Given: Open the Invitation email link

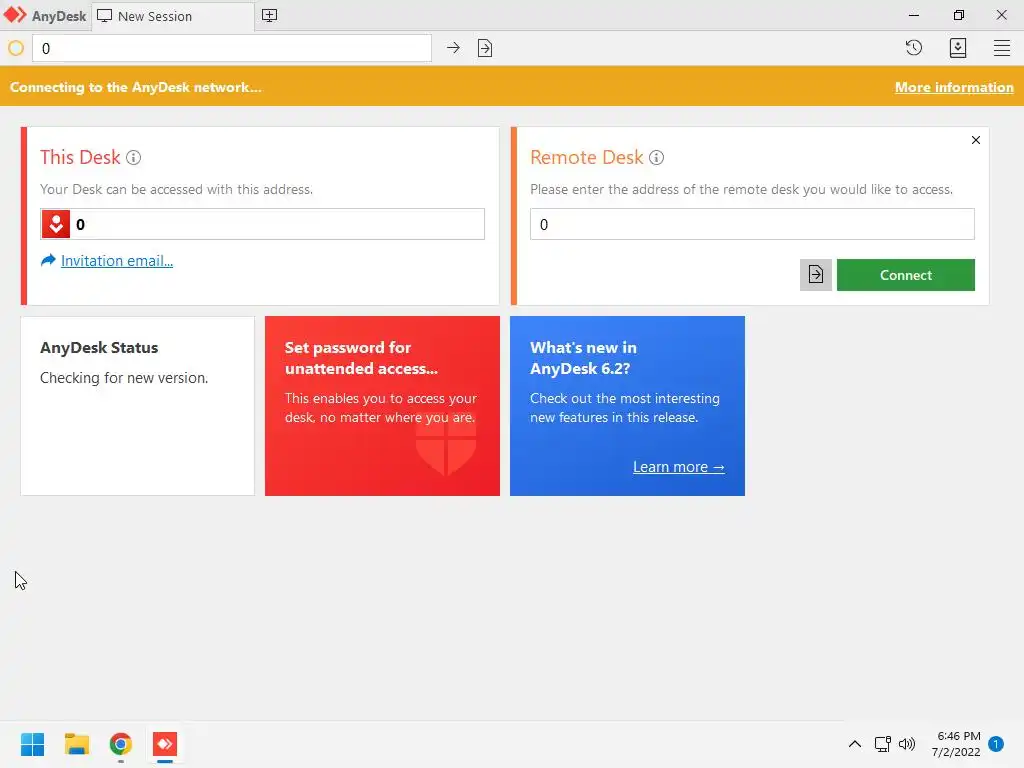Looking at the screenshot, I should click(117, 261).
